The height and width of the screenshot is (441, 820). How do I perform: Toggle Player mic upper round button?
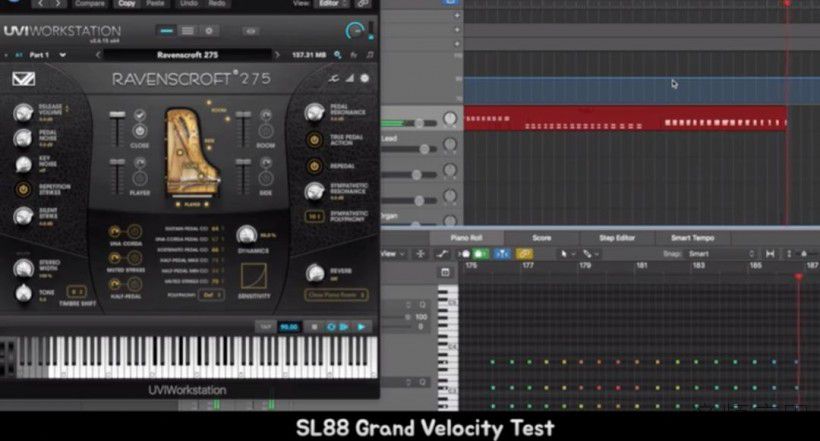140,163
